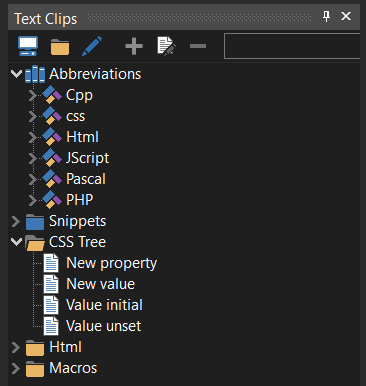
Task: Click the JScript abbreviation icon
Action: [52, 158]
